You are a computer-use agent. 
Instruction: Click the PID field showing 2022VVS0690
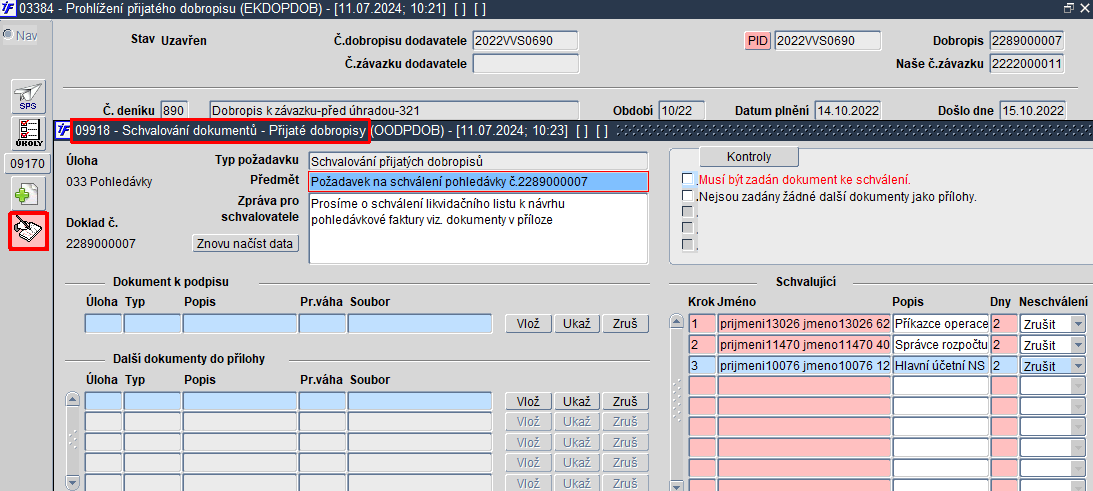click(x=827, y=41)
